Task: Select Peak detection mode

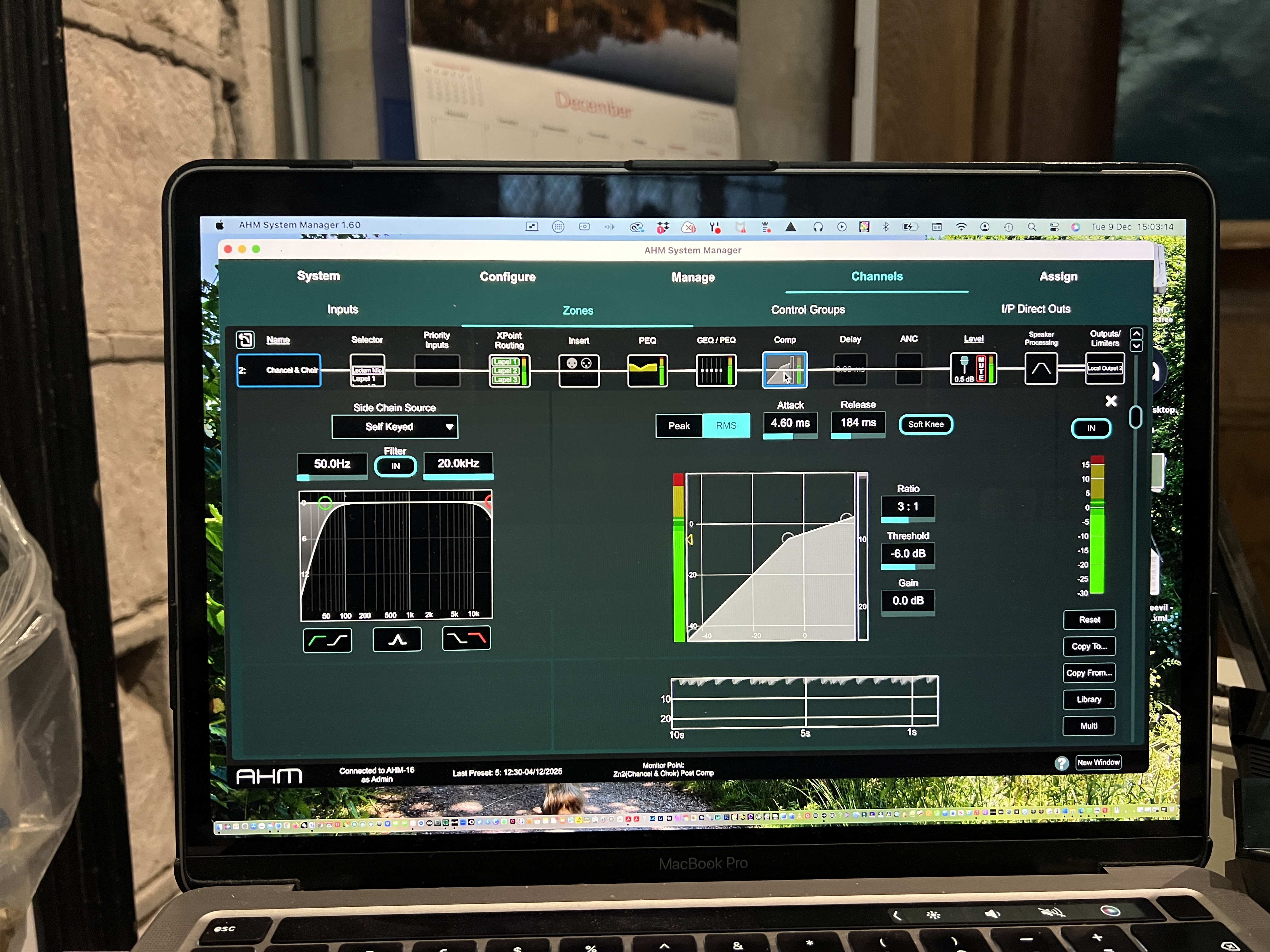Action: tap(679, 426)
